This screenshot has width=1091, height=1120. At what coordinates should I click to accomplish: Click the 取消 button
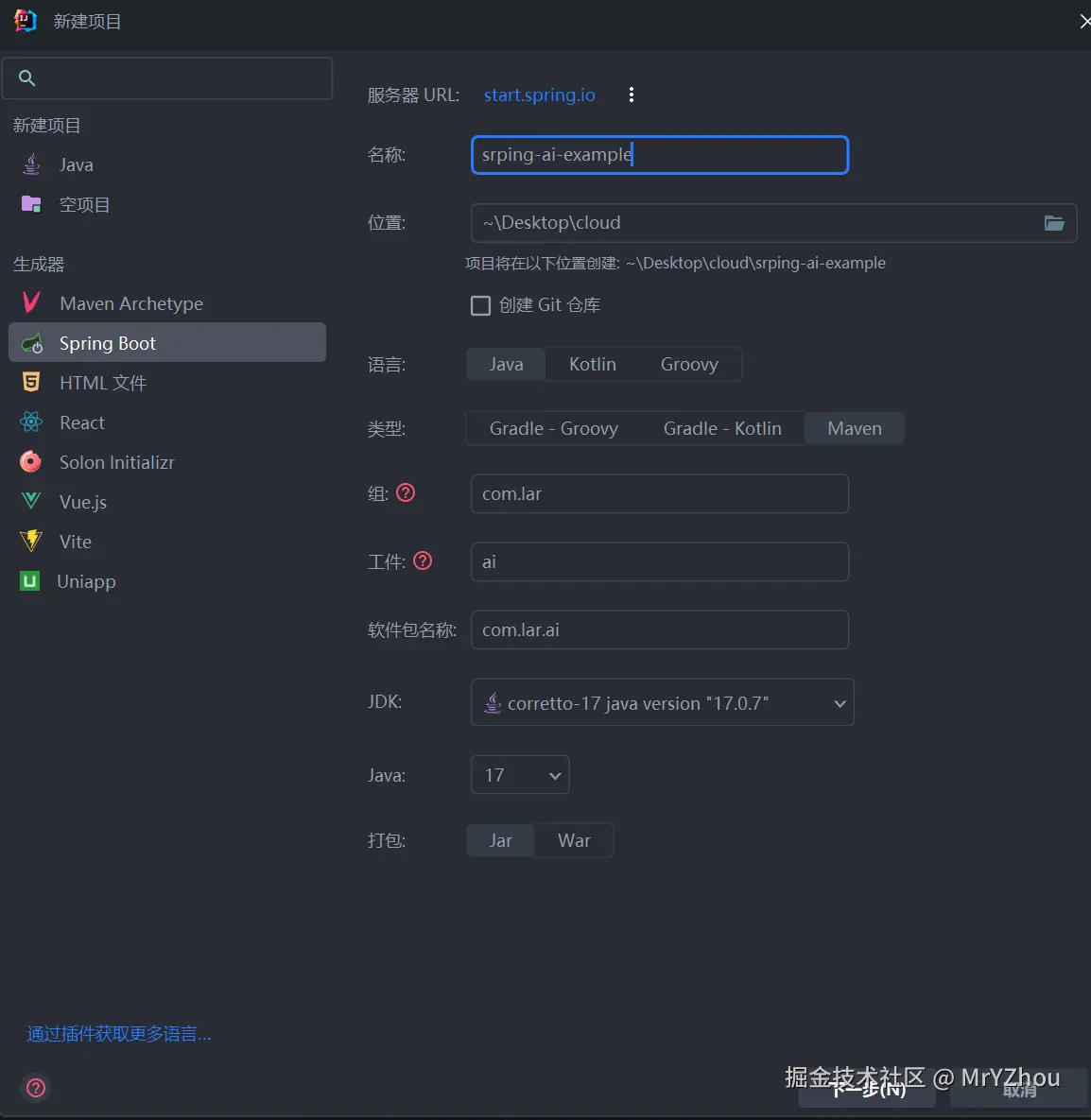coord(1019,1088)
